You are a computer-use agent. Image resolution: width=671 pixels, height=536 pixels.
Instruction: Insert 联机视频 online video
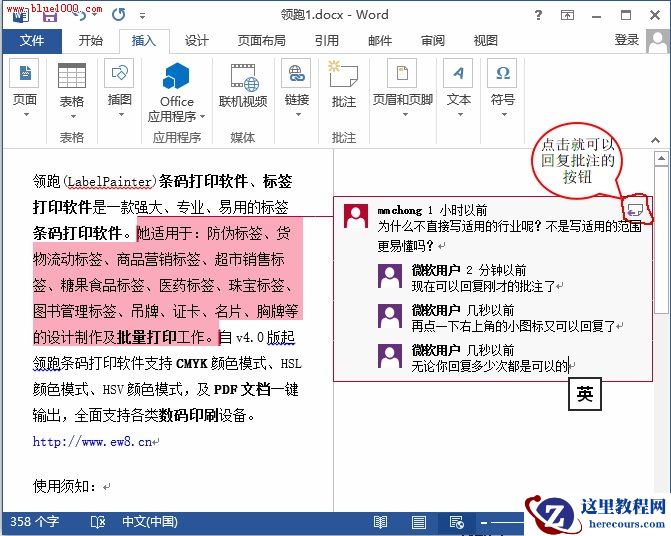coord(243,86)
